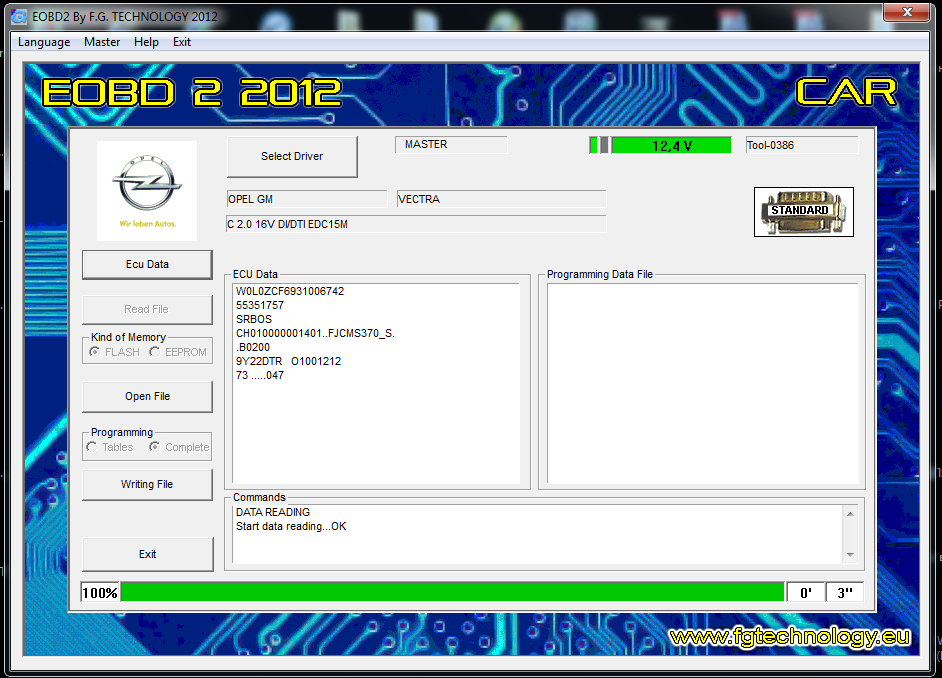The image size is (942, 678).
Task: Click the Tool-0386 field
Action: pos(802,145)
